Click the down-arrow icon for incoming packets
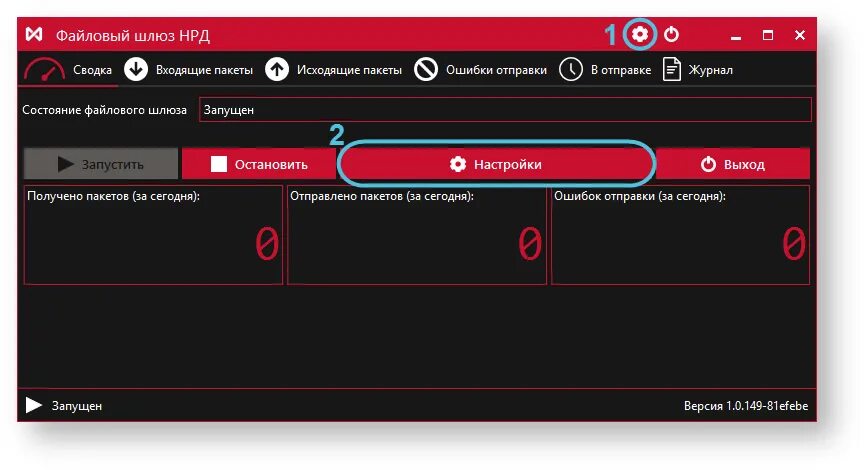 [136, 70]
